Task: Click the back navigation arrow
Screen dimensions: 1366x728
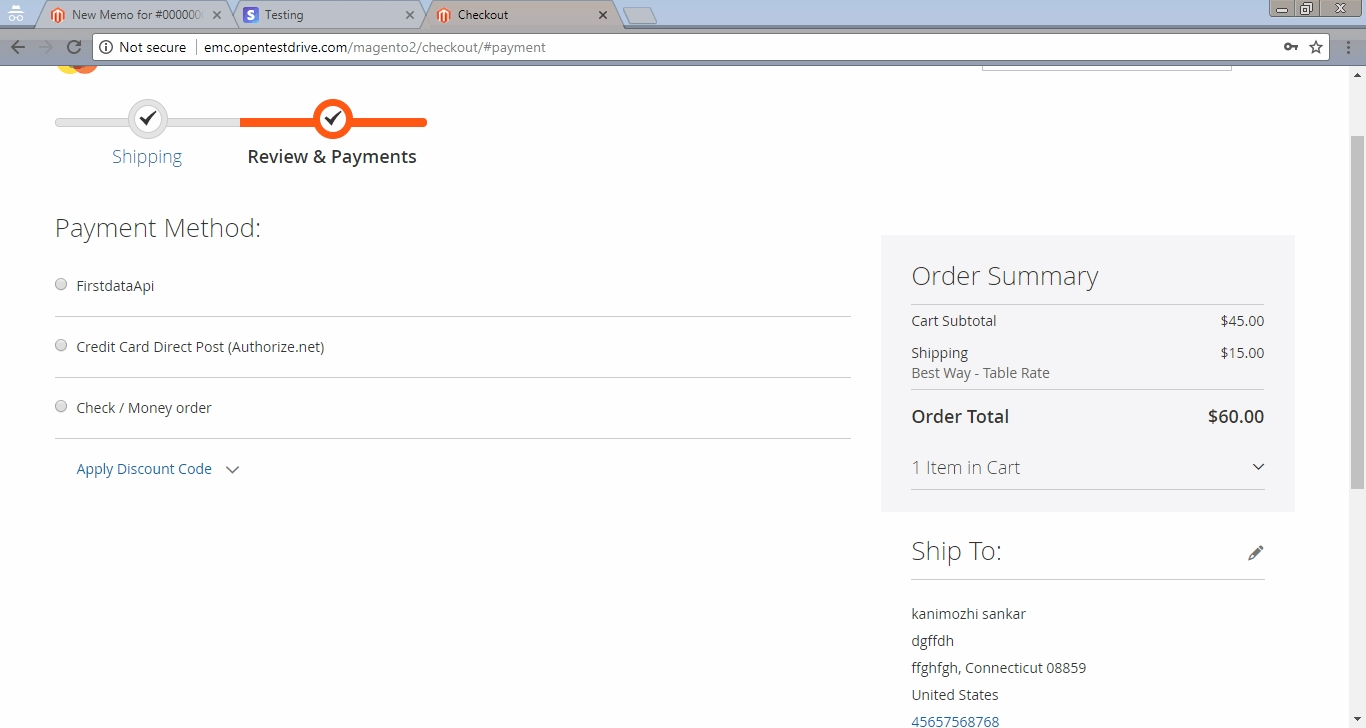Action: [x=17, y=47]
